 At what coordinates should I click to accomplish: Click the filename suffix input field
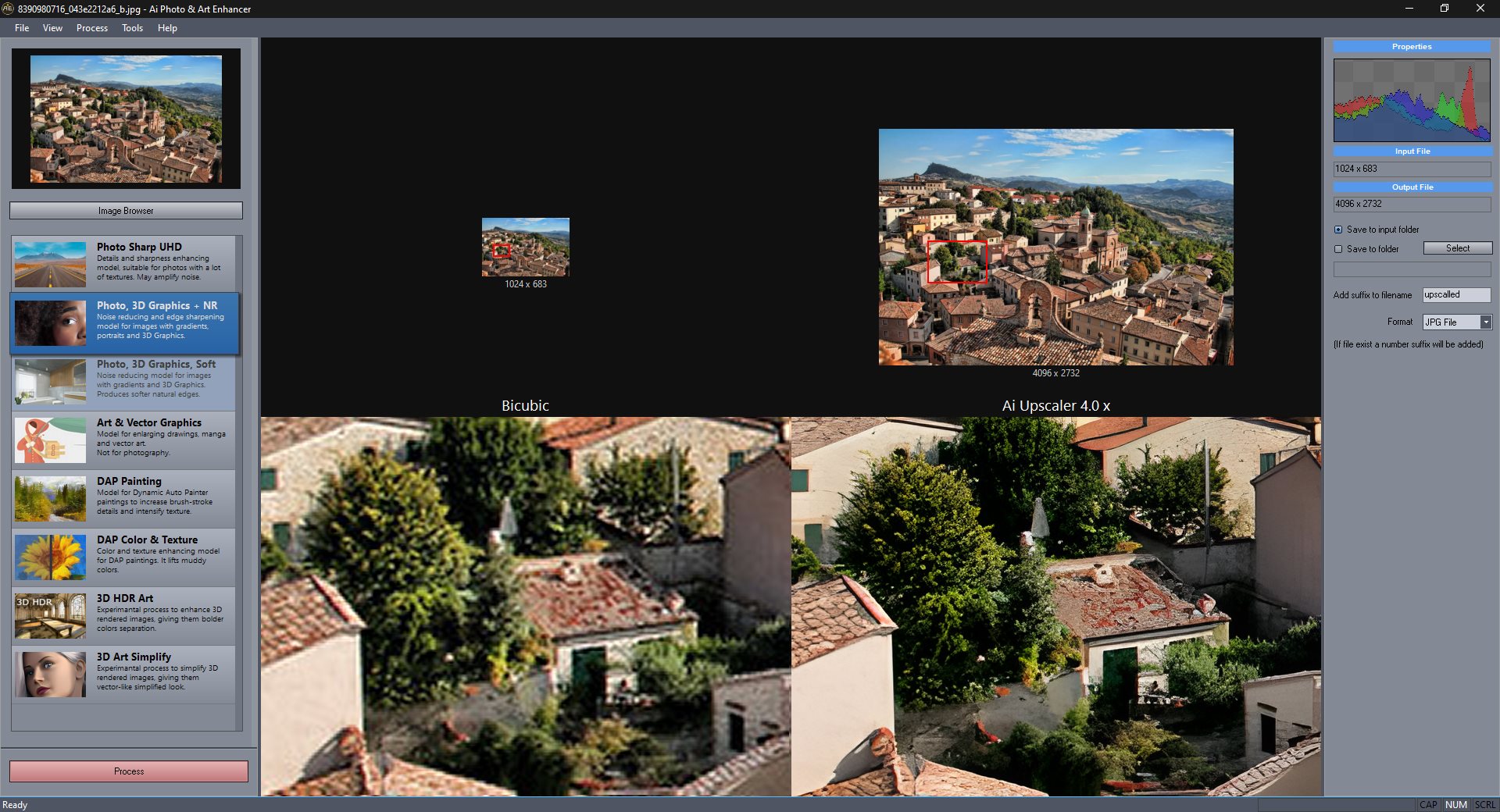(x=1455, y=295)
